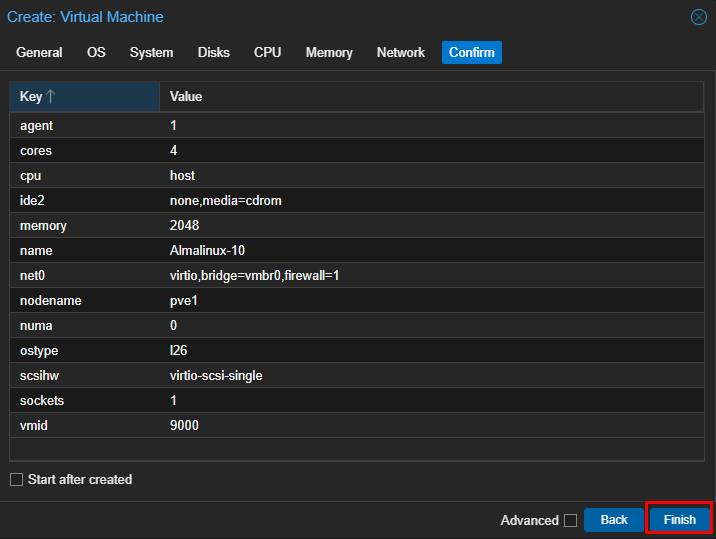Go to the Disks tab
Viewport: 716px width, 539px height.
[214, 53]
